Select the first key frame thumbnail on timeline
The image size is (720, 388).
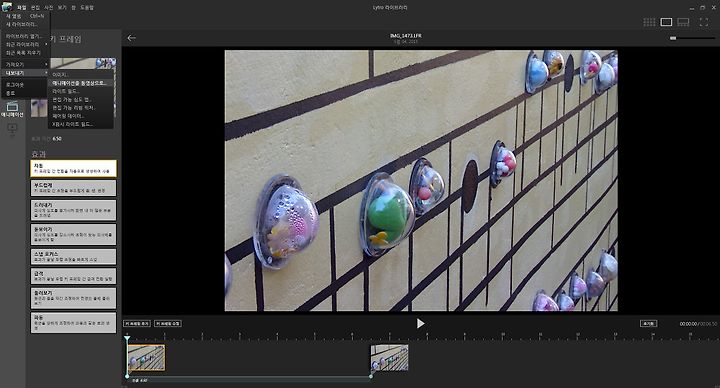point(146,358)
